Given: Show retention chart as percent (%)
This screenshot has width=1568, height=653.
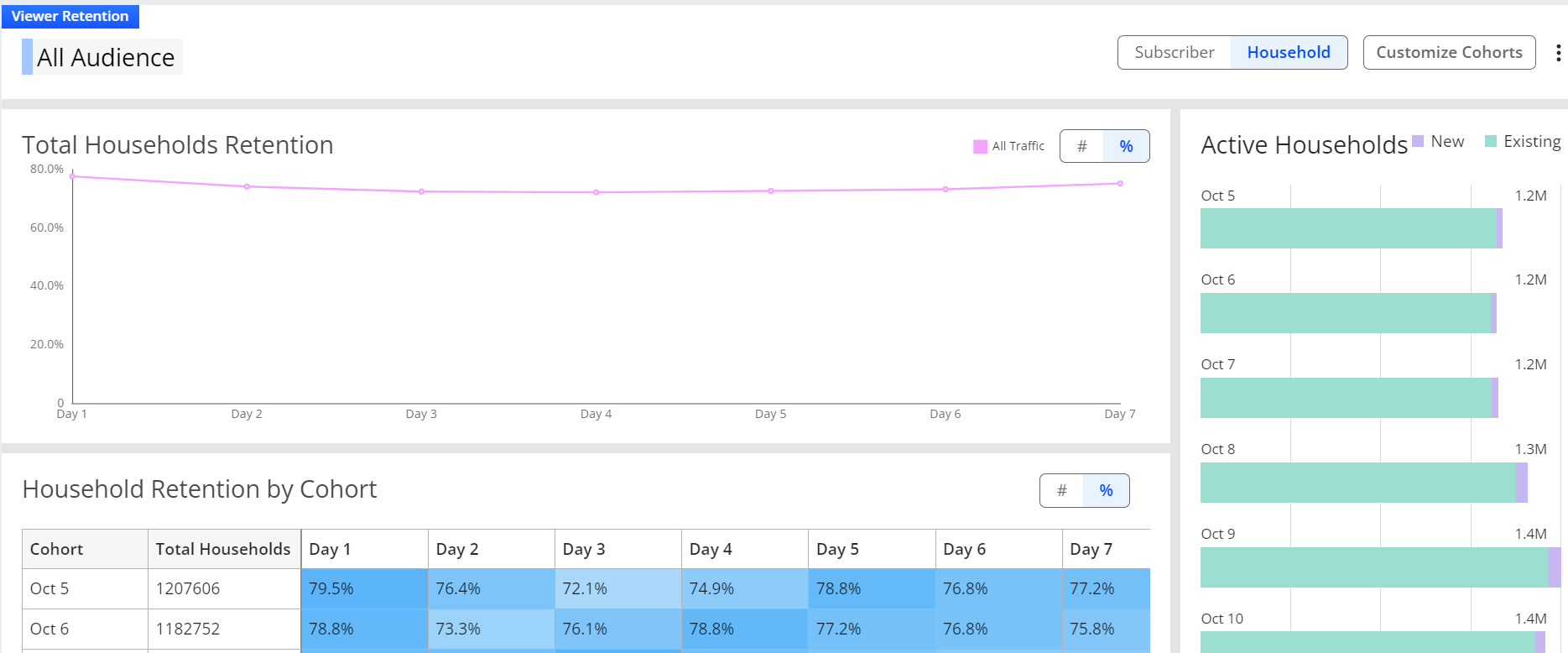Looking at the screenshot, I should (x=1126, y=146).
